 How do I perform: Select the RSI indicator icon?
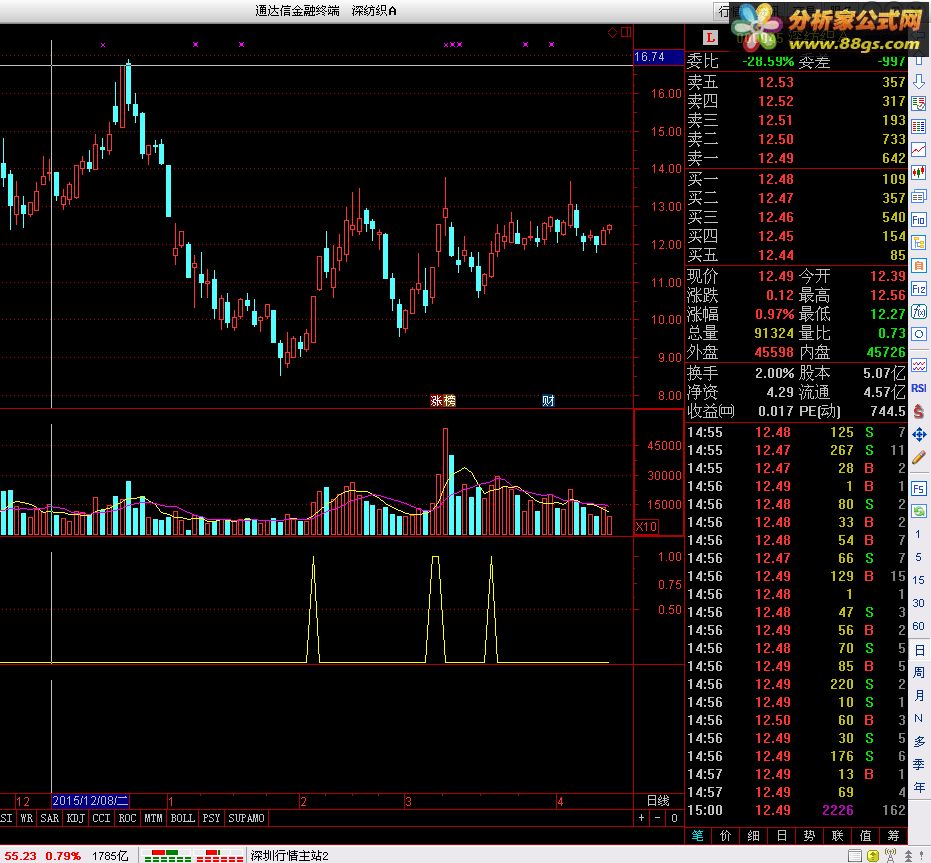point(919,388)
